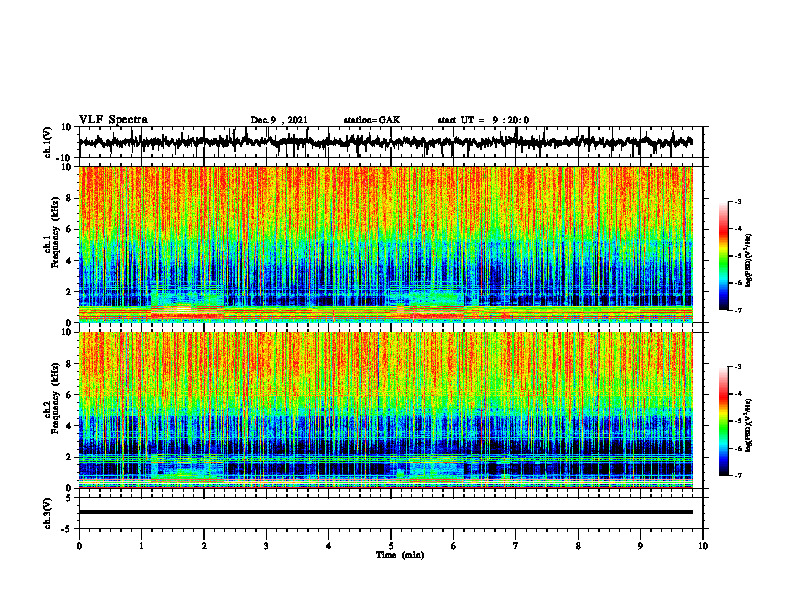Click time axis tick label "8"

click(578, 546)
